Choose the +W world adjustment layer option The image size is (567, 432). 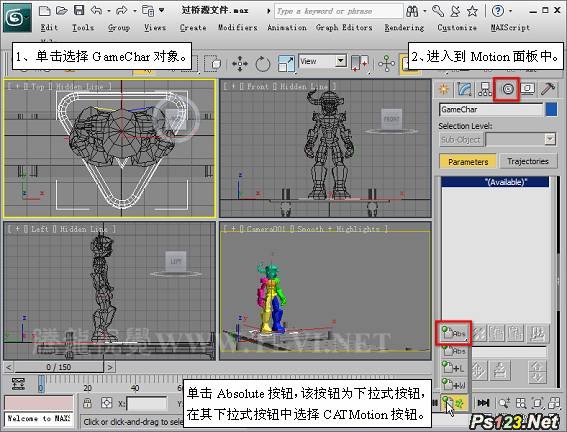(x=454, y=385)
